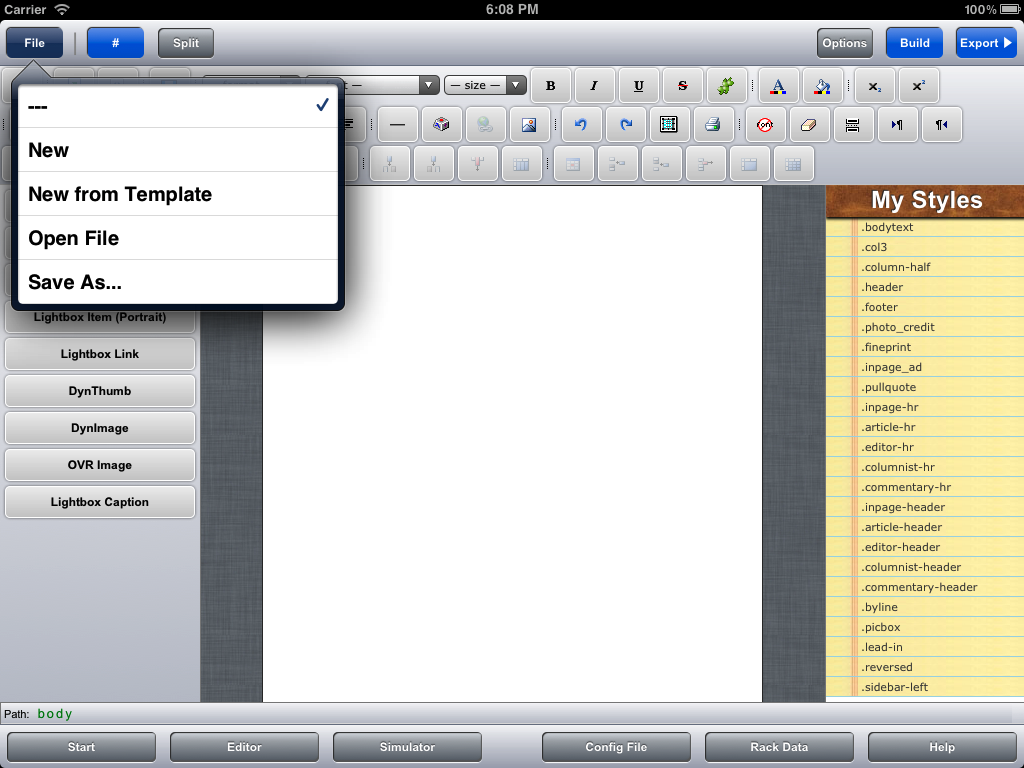Viewport: 1024px width, 768px height.
Task: Toggle the # view button
Action: (x=115, y=43)
